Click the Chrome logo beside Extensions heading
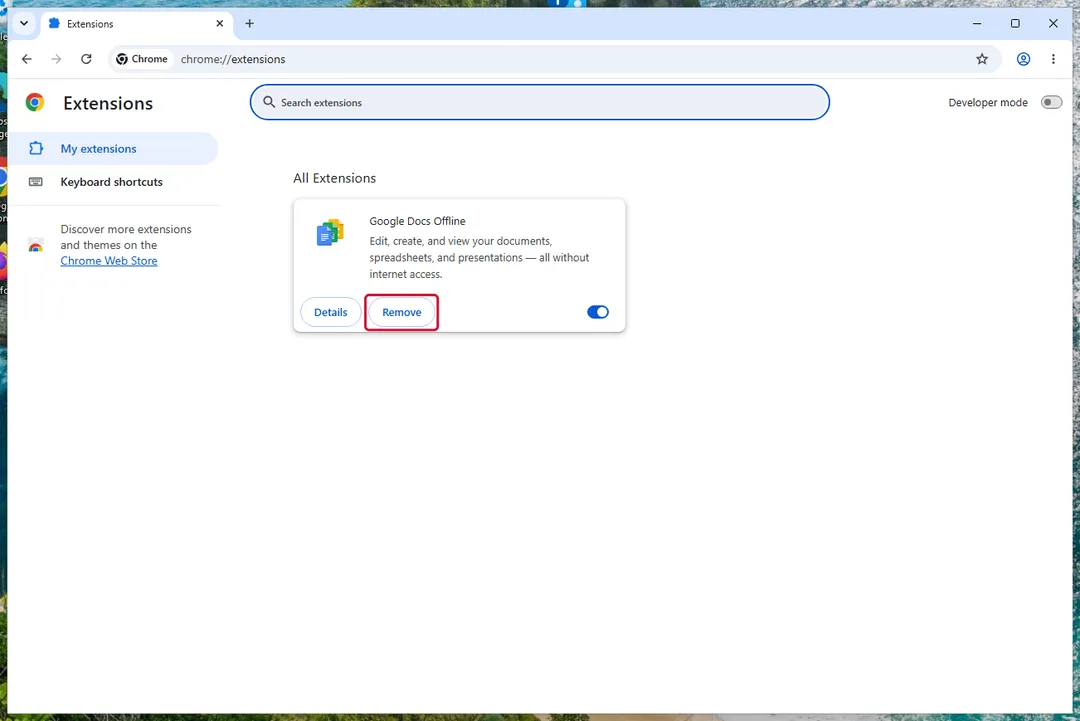Viewport: 1080px width, 721px height. [34, 103]
